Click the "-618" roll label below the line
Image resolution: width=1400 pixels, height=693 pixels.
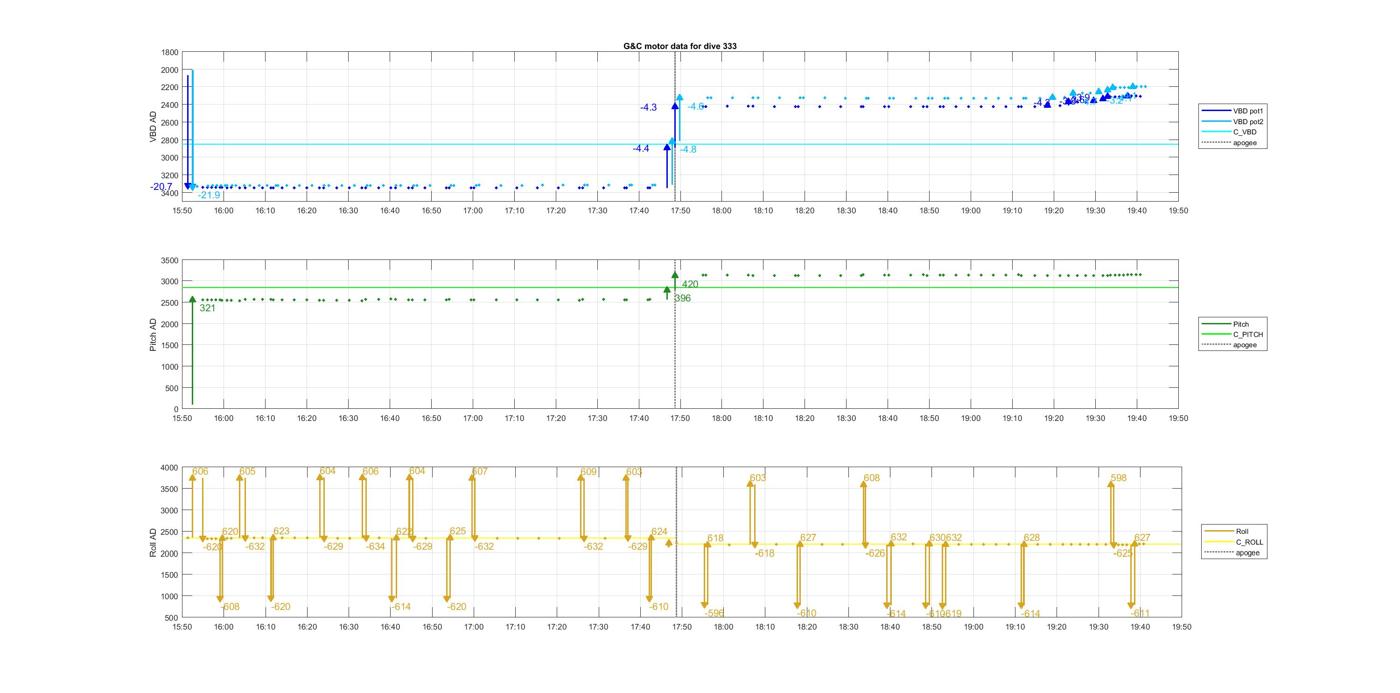point(764,553)
